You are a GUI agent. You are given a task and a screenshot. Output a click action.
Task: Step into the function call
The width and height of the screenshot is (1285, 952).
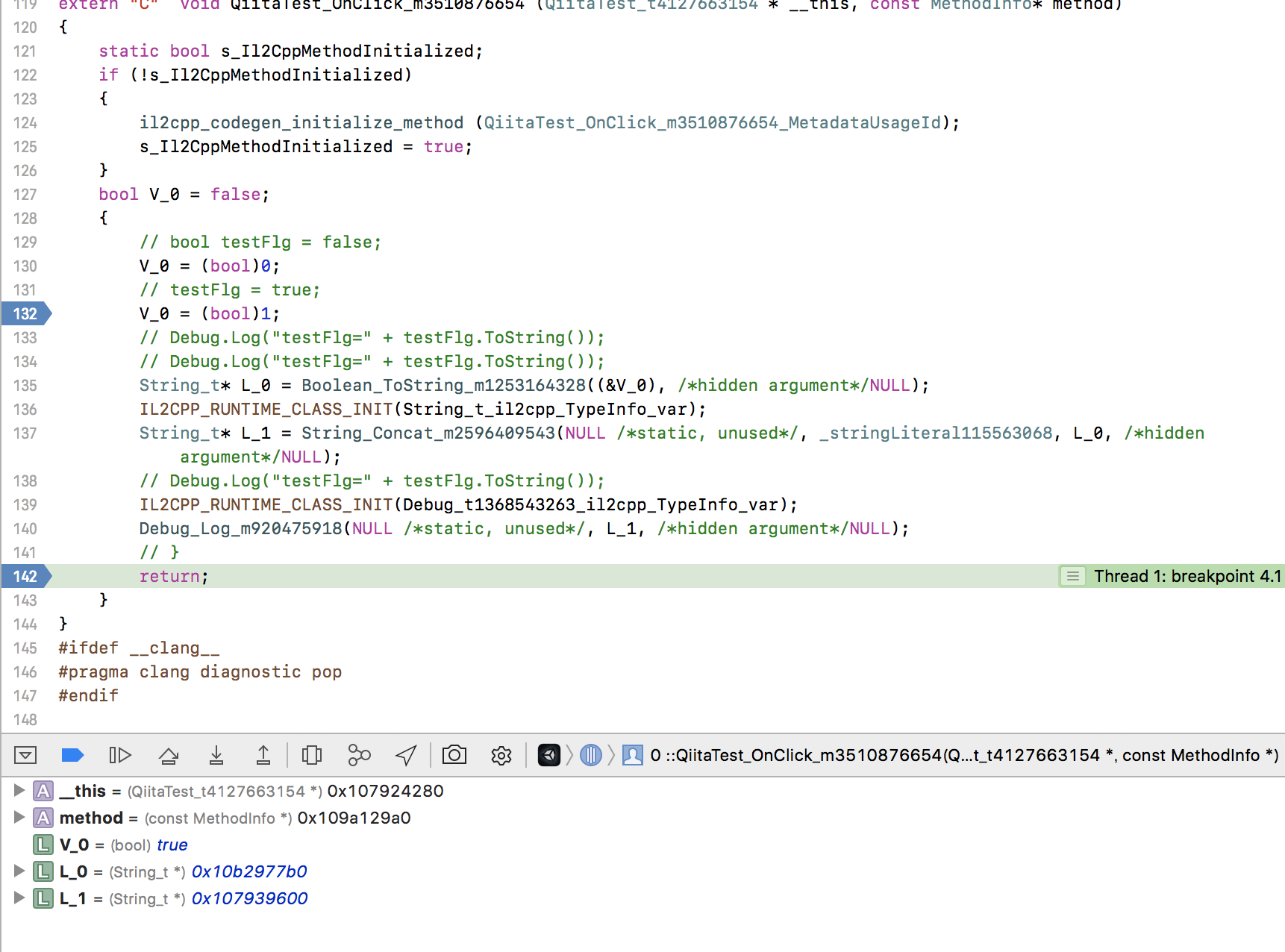click(x=216, y=755)
